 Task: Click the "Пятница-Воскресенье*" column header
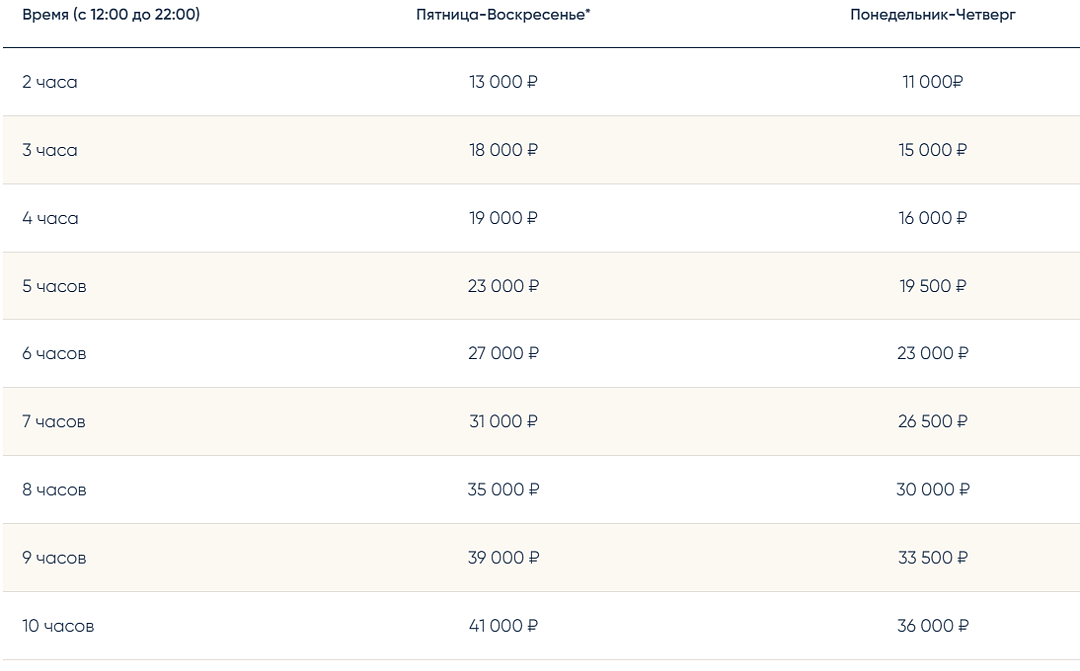tap(503, 15)
